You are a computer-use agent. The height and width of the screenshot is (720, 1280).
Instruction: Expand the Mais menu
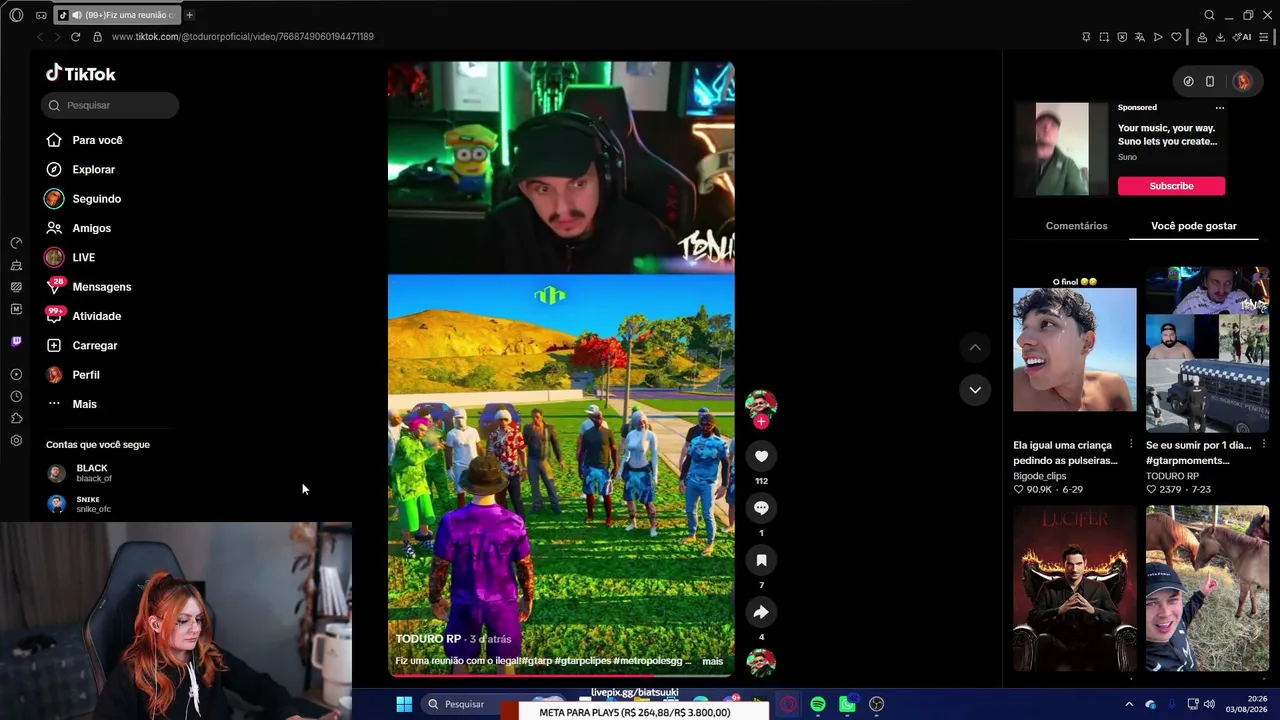click(x=71, y=404)
